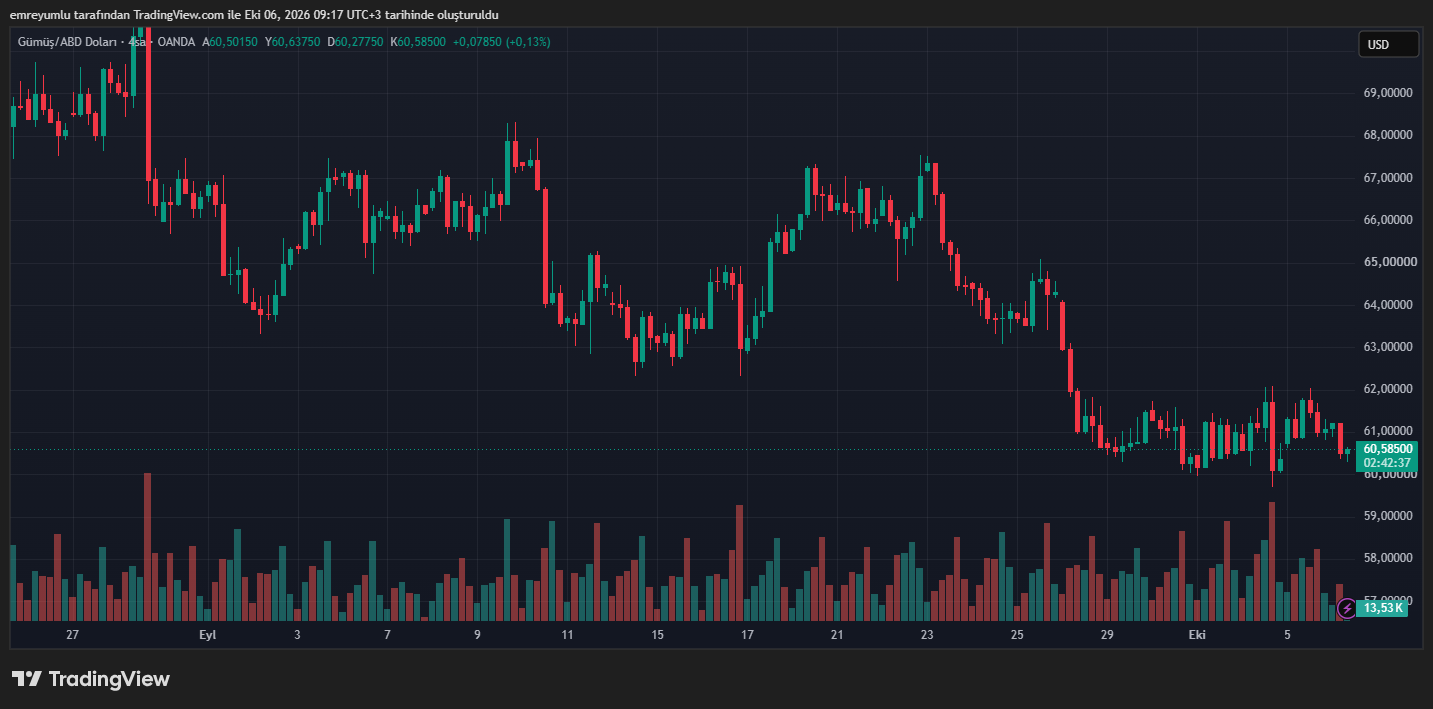Open the USD currency selector
This screenshot has width=1433, height=709.
click(1388, 44)
